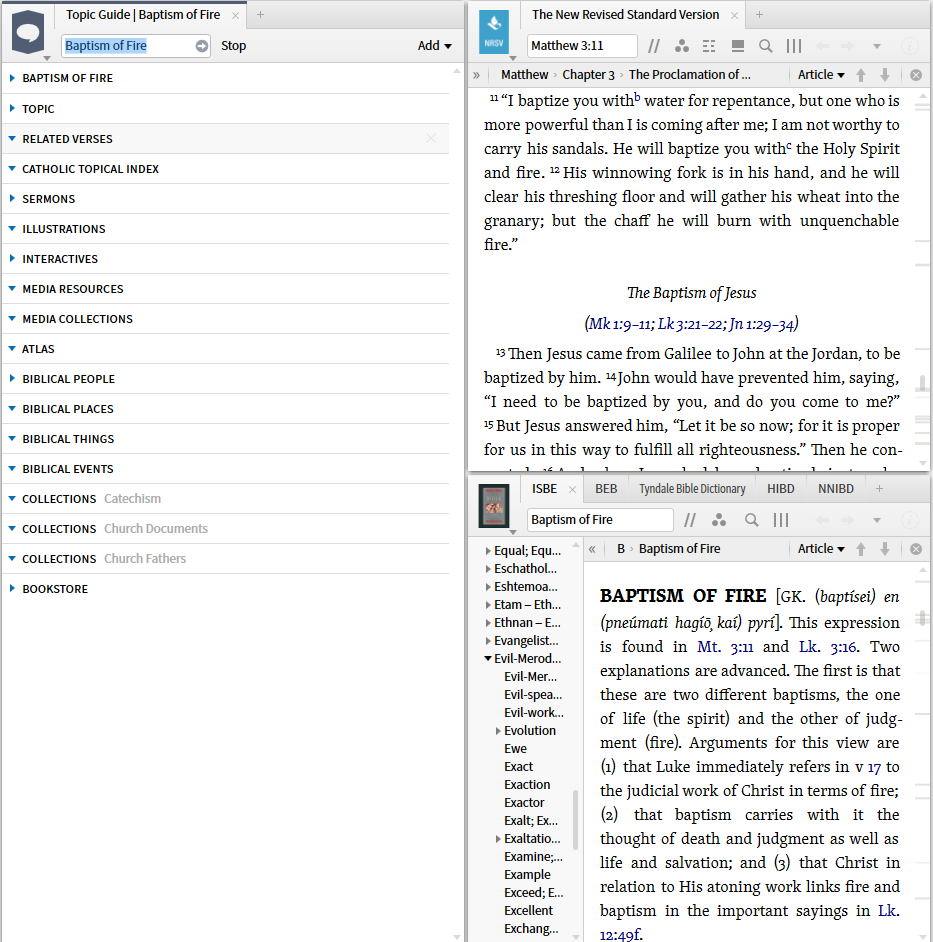
Task: Expand the Evolution tree entry
Action: (498, 731)
